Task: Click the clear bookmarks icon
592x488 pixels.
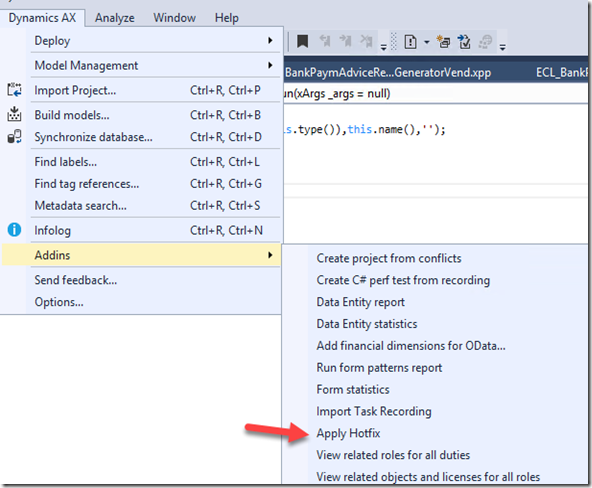Action: [x=366, y=41]
